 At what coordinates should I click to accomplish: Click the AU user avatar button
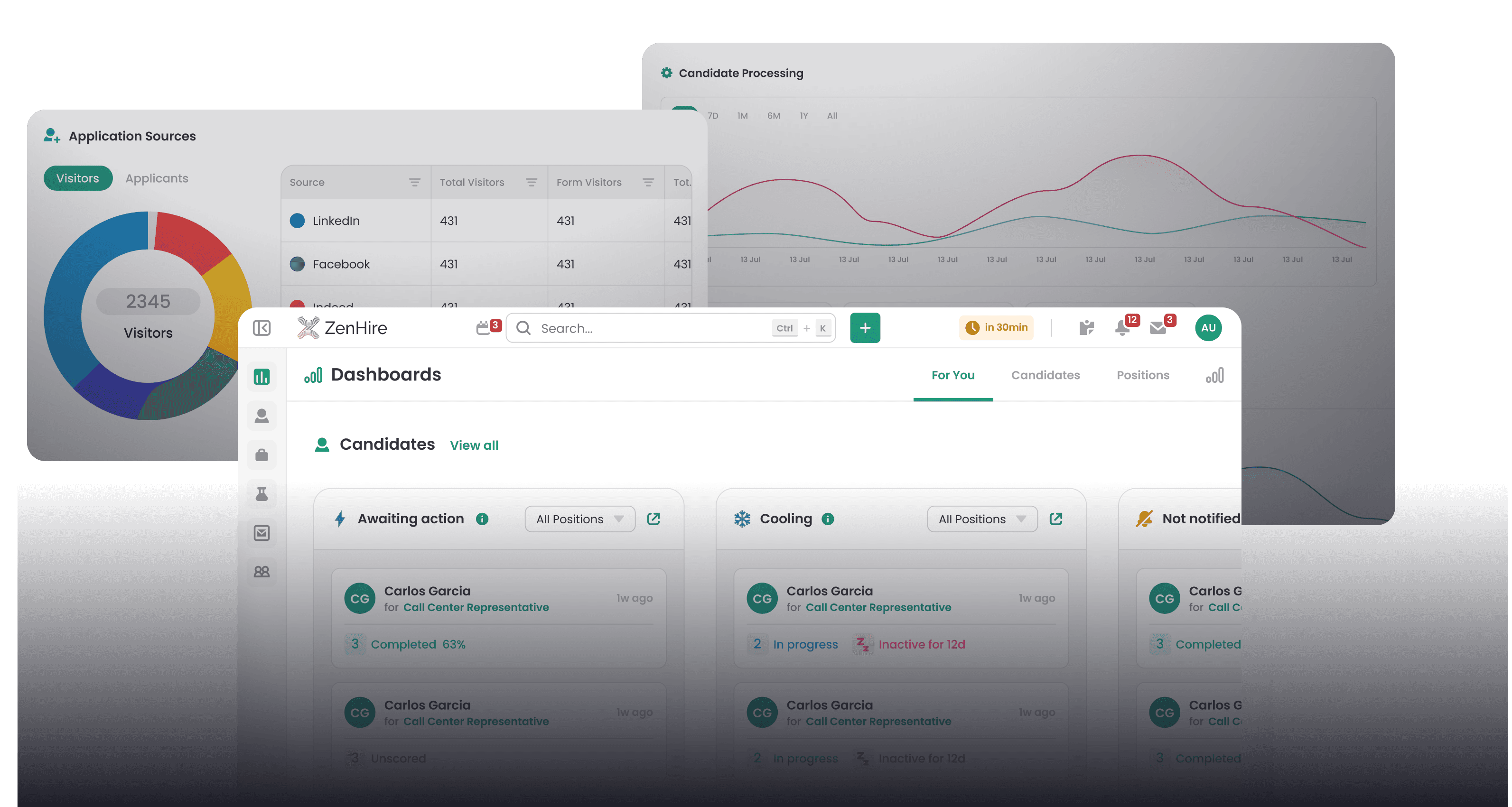1208,327
